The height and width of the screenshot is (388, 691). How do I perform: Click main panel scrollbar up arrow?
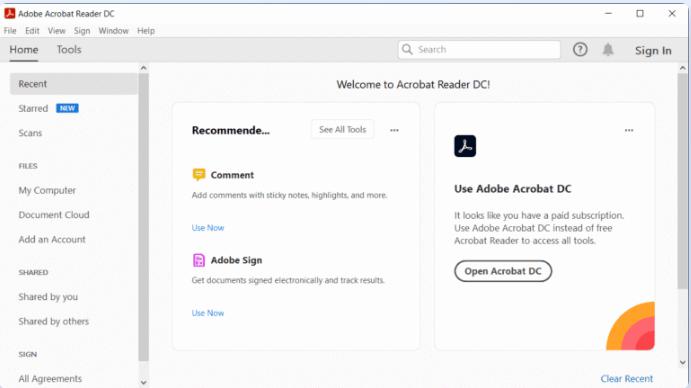point(683,68)
